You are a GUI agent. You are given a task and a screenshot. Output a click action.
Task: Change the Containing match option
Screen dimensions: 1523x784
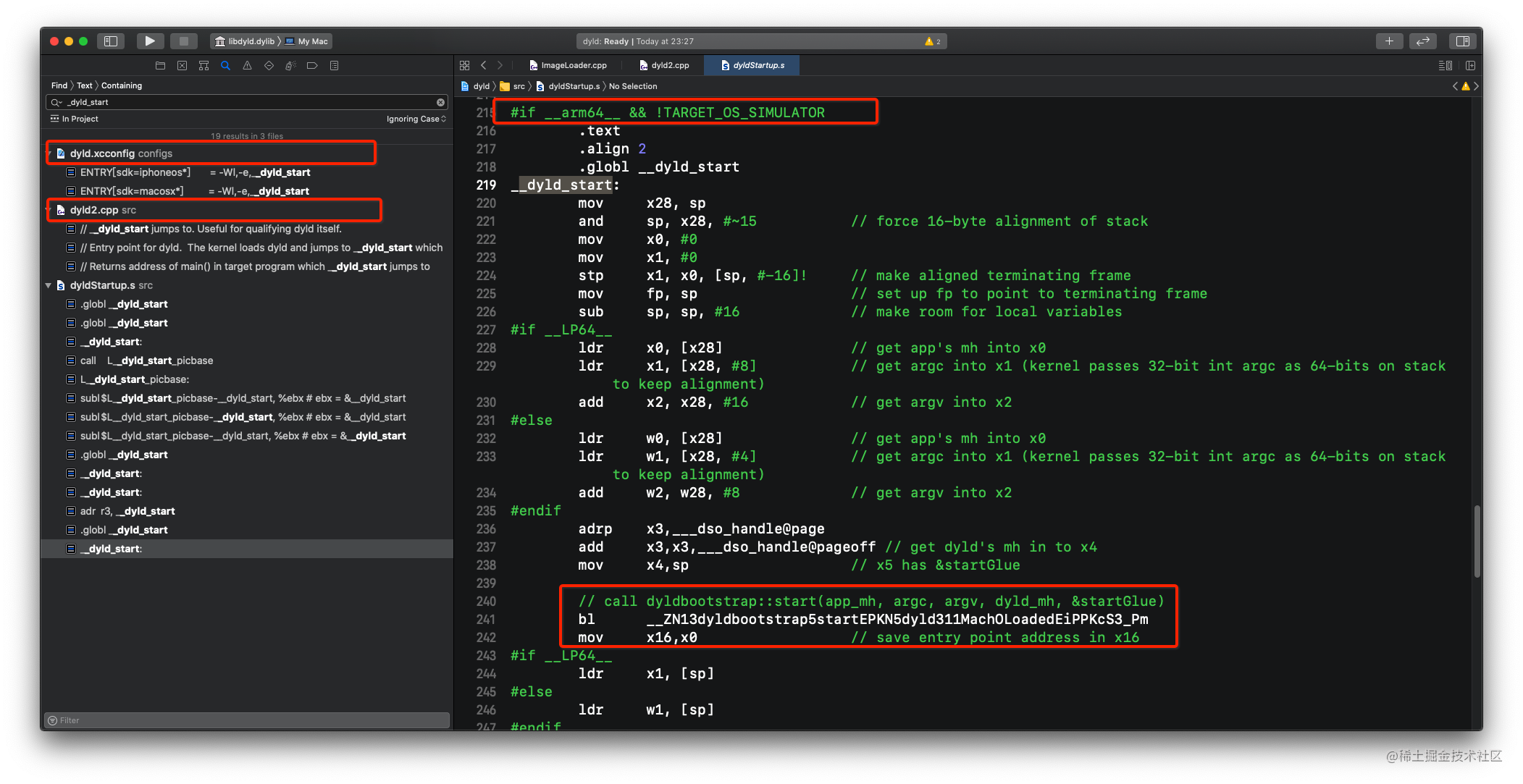click(x=122, y=85)
